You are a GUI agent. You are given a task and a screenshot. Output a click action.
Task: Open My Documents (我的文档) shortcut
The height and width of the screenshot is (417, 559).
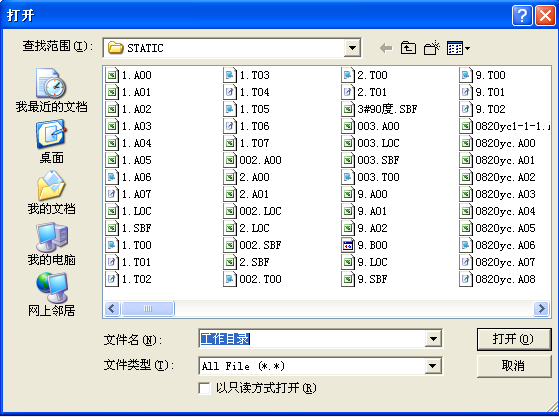pyautogui.click(x=51, y=193)
